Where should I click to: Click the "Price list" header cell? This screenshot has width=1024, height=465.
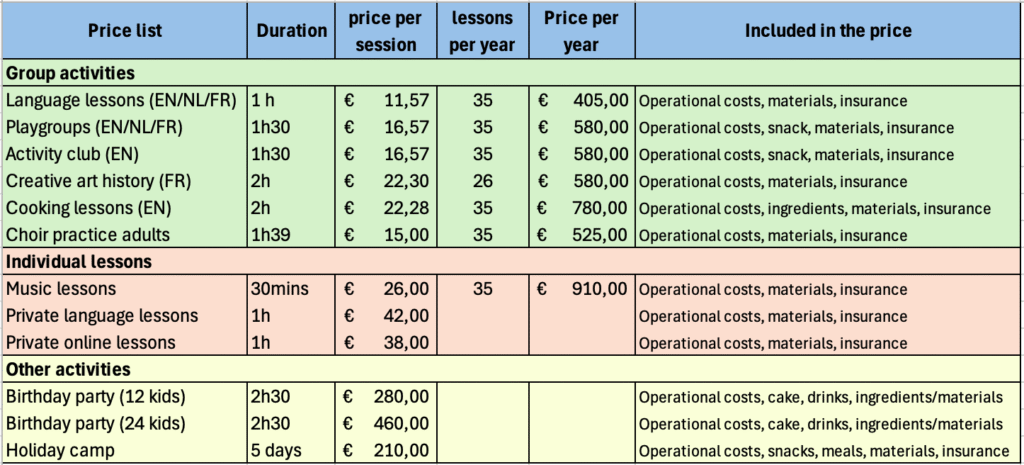coord(124,31)
